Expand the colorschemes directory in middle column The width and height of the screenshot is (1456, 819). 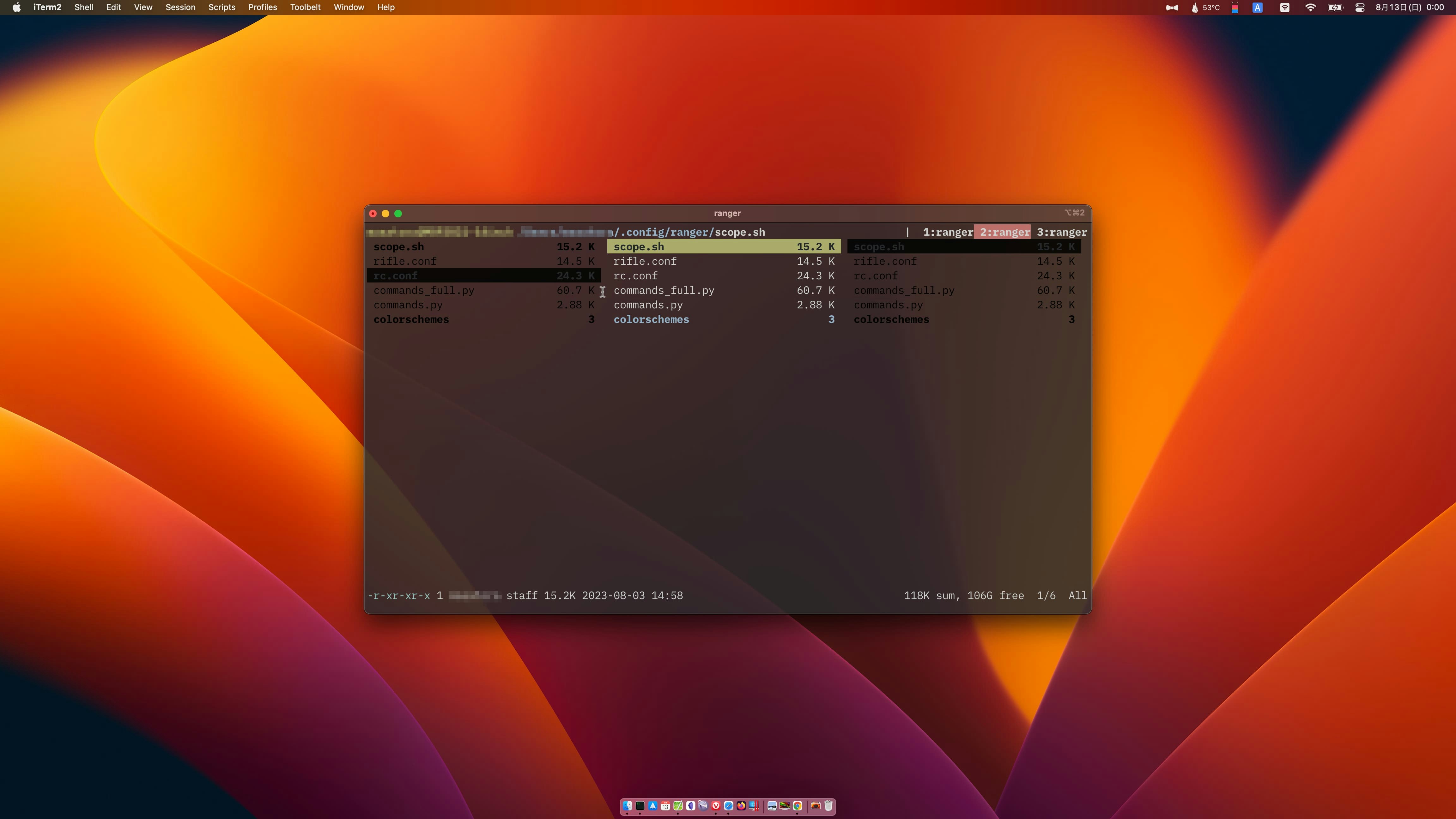[x=651, y=319]
